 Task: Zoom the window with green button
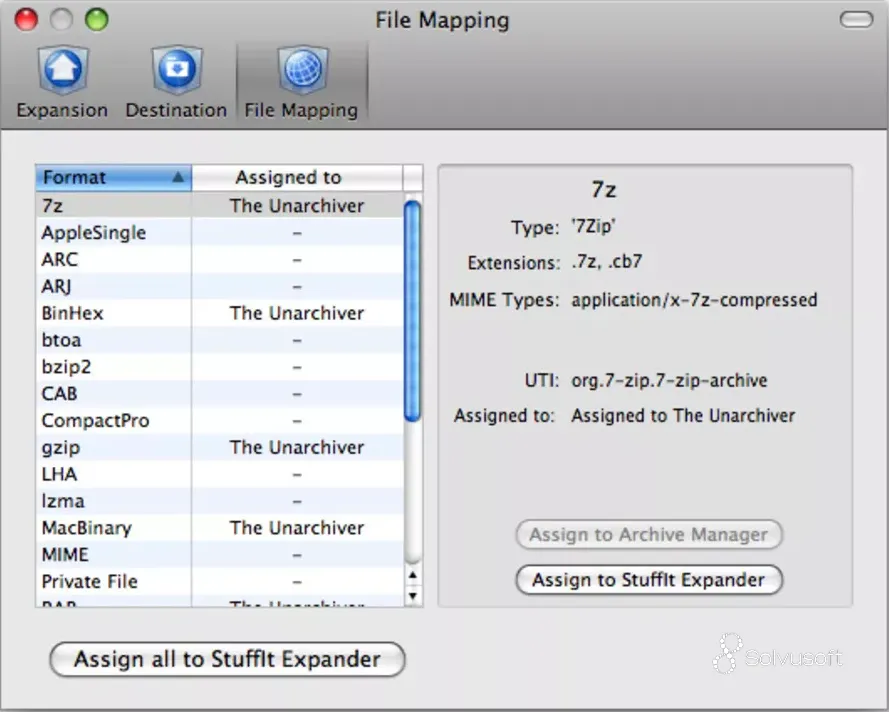point(96,20)
